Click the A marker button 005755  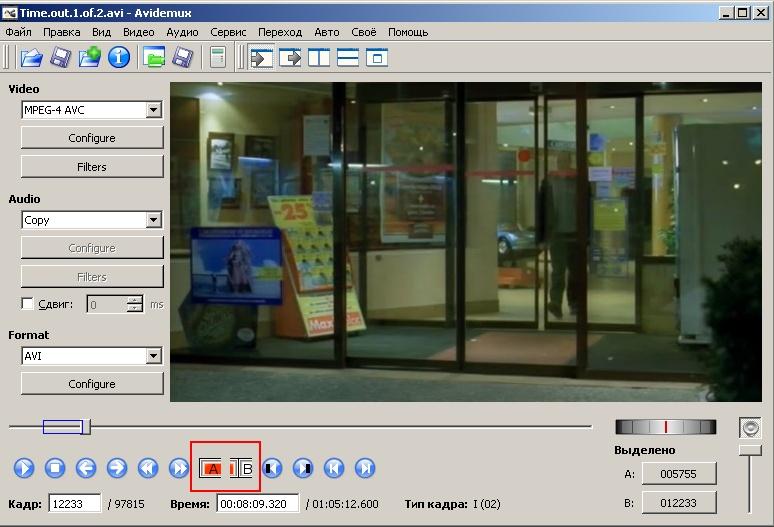[679, 474]
